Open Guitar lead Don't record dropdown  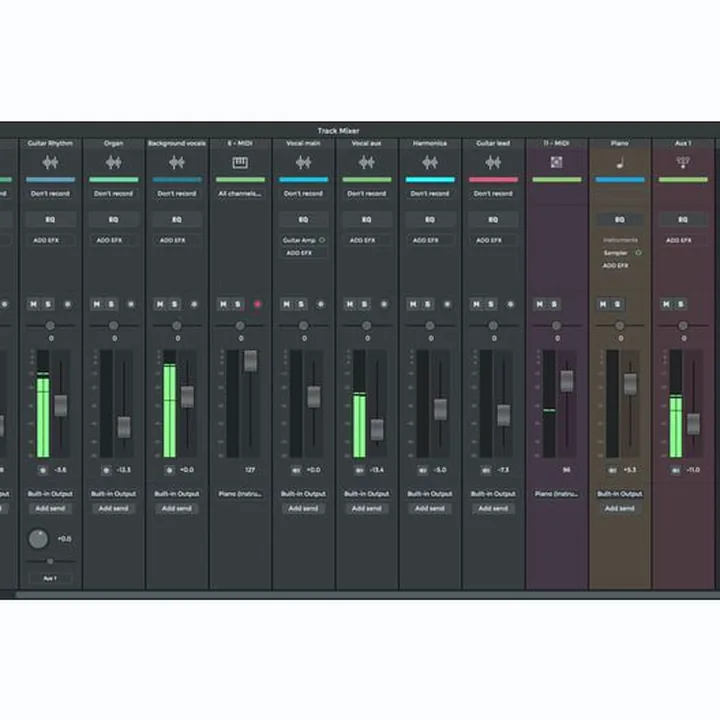click(493, 194)
